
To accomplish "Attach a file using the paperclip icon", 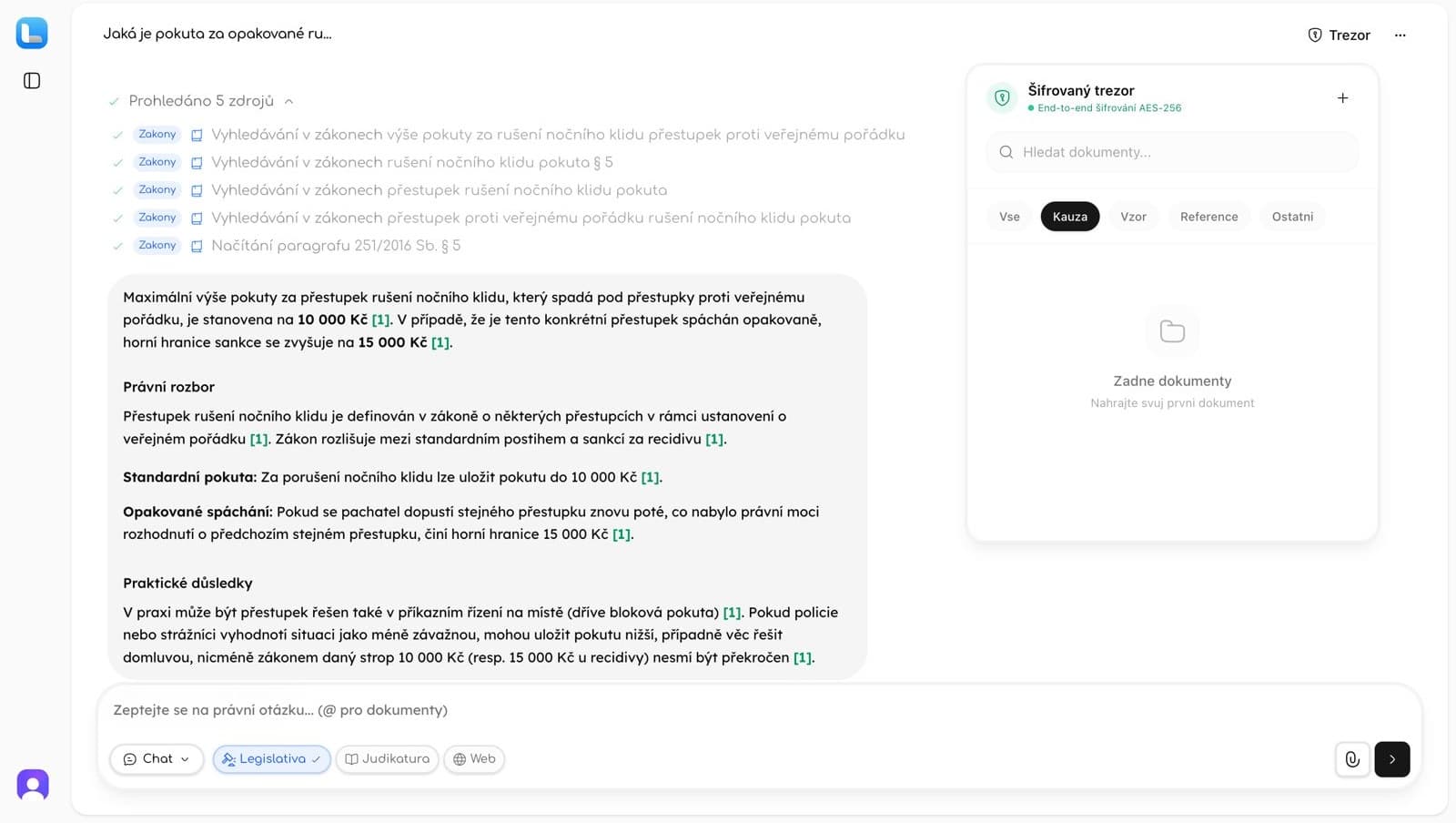I will pos(1352,758).
